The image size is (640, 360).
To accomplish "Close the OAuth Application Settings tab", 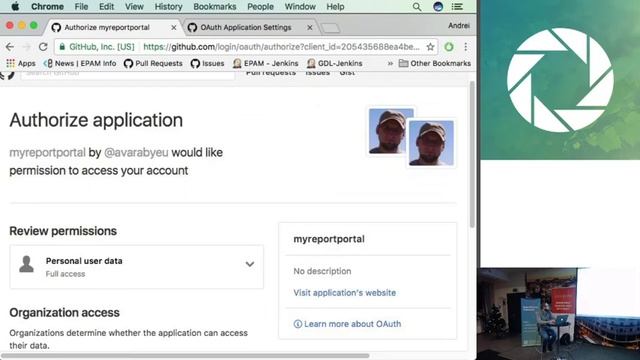I will click(x=310, y=27).
